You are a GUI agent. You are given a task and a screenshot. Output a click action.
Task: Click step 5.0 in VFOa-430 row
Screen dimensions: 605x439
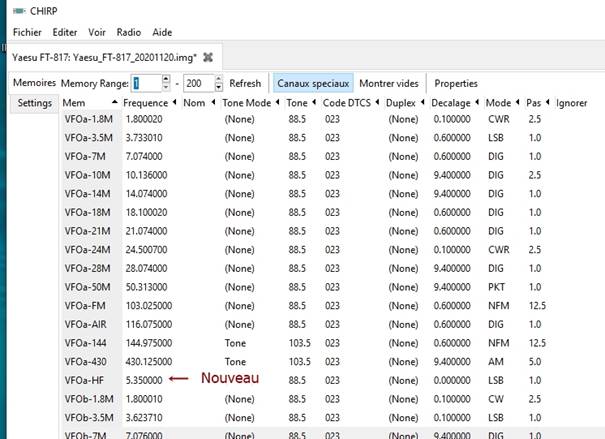(x=535, y=362)
